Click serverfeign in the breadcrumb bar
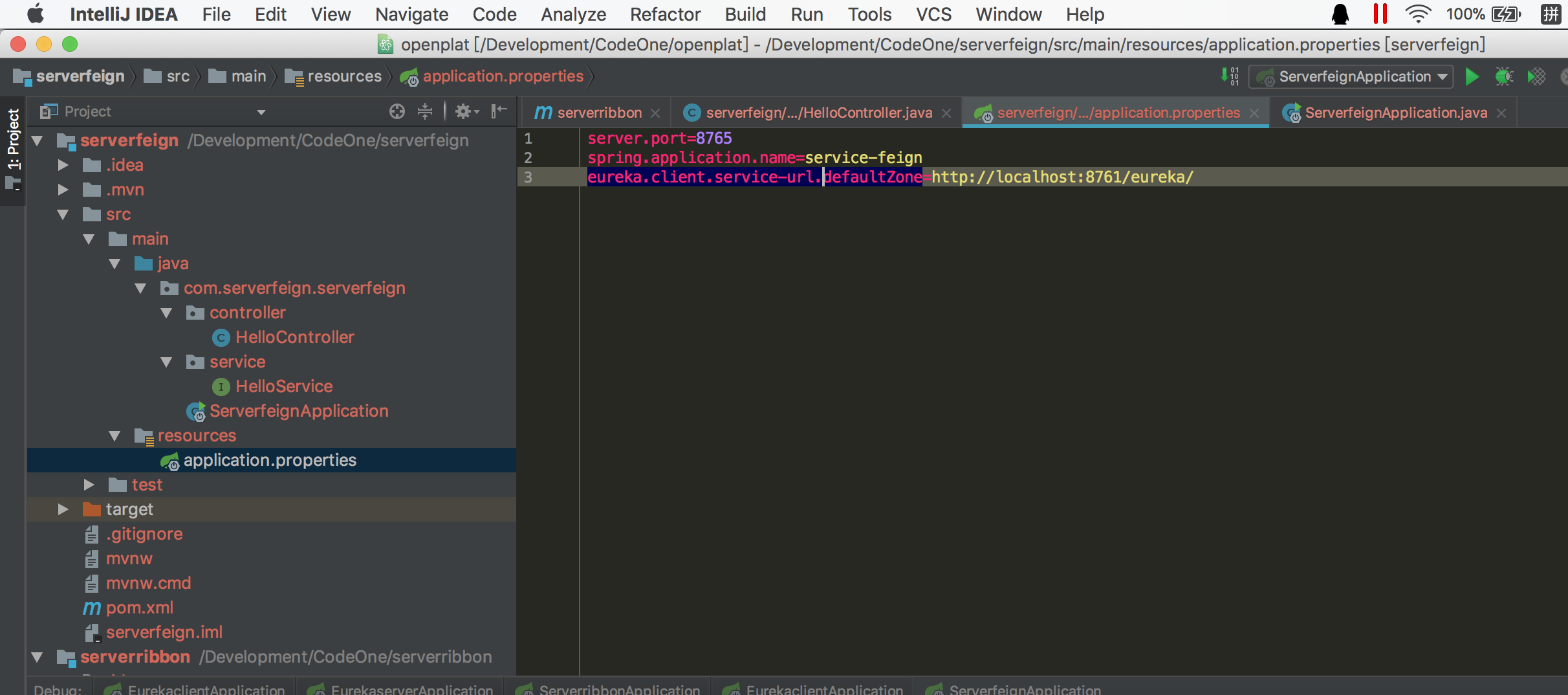This screenshot has width=1568, height=695. tap(69, 76)
